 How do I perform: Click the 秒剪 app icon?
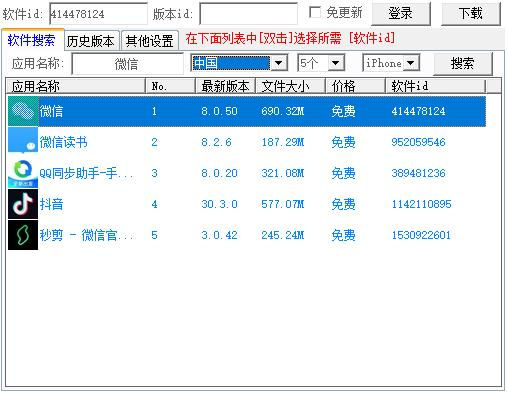point(23,235)
